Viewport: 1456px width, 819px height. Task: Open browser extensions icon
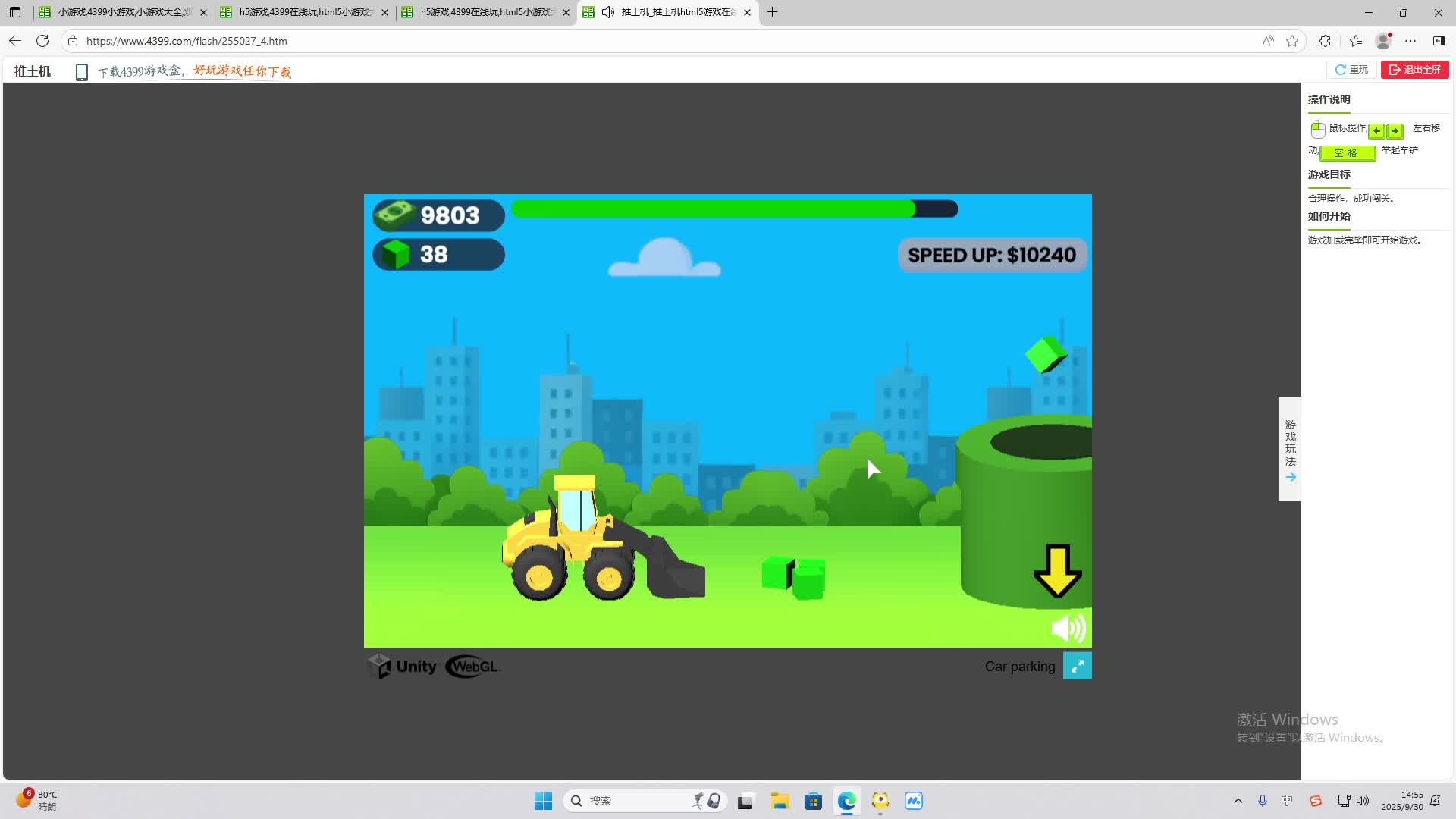tap(1325, 41)
